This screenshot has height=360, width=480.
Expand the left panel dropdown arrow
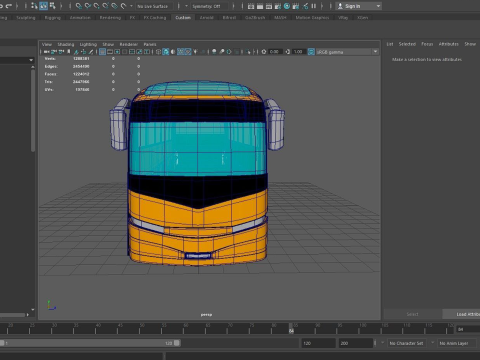(31, 60)
